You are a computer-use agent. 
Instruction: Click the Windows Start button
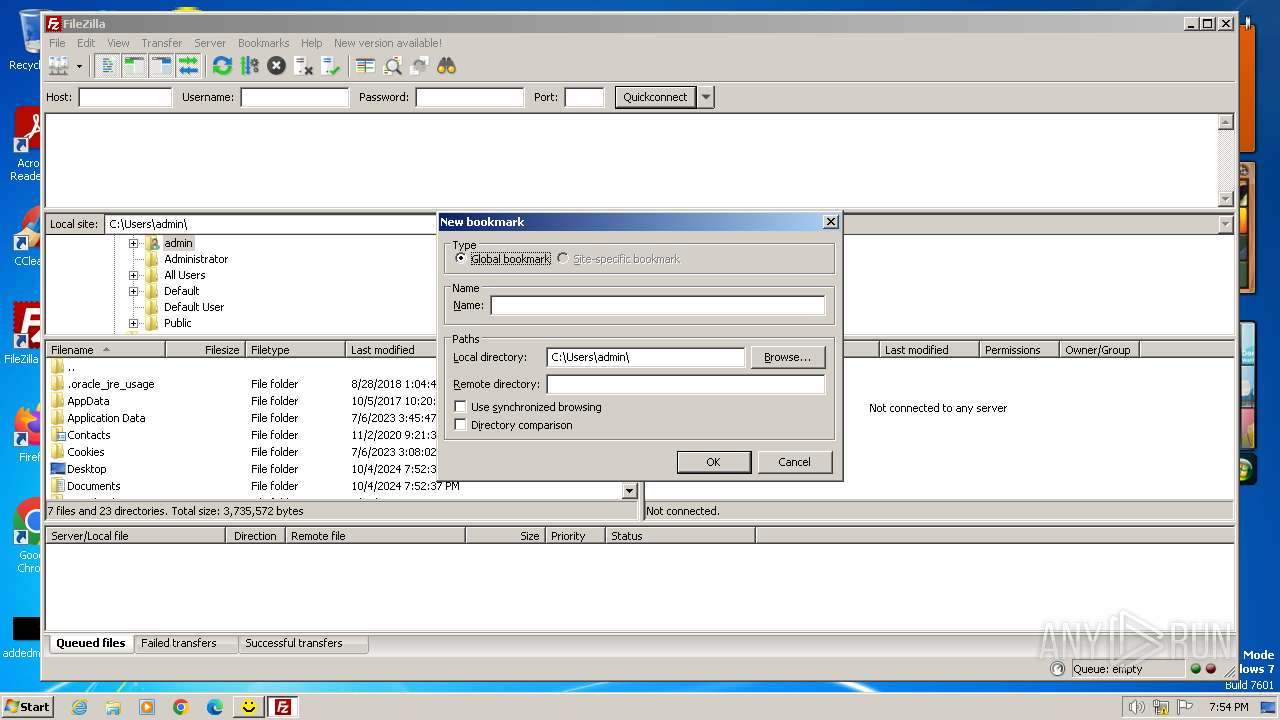click(27, 707)
